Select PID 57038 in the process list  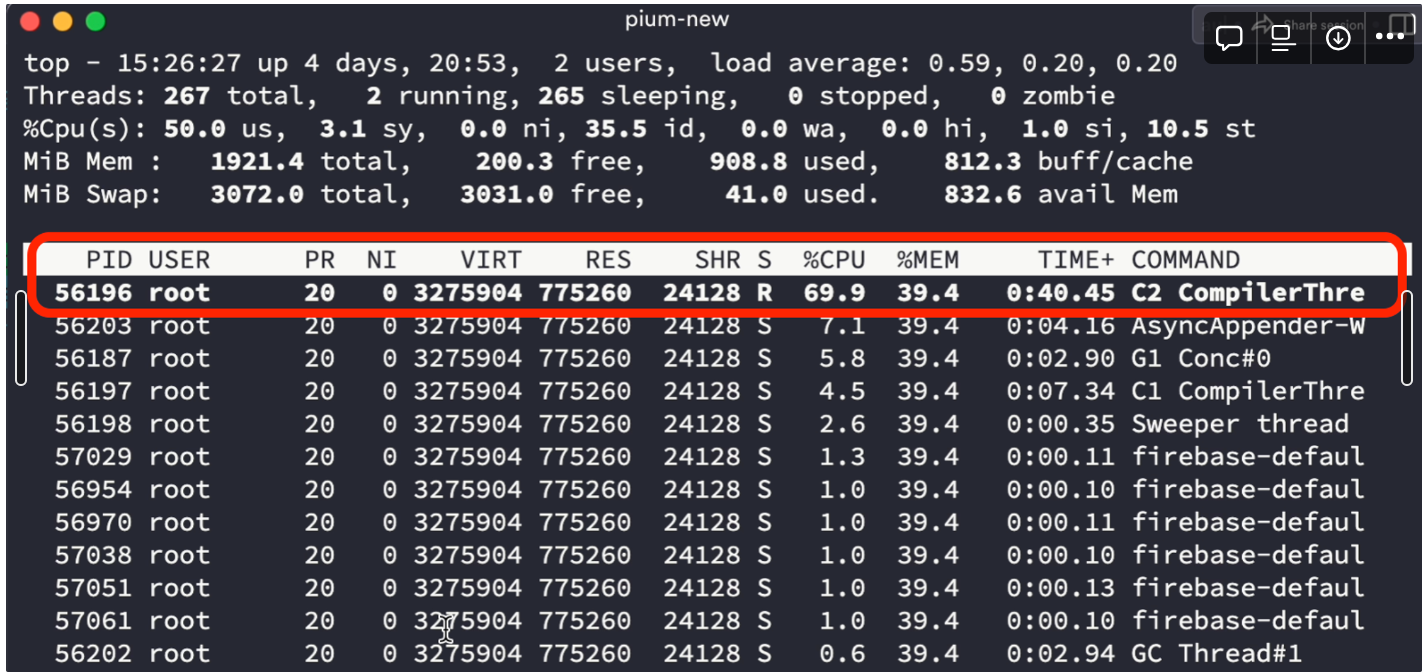coord(93,555)
